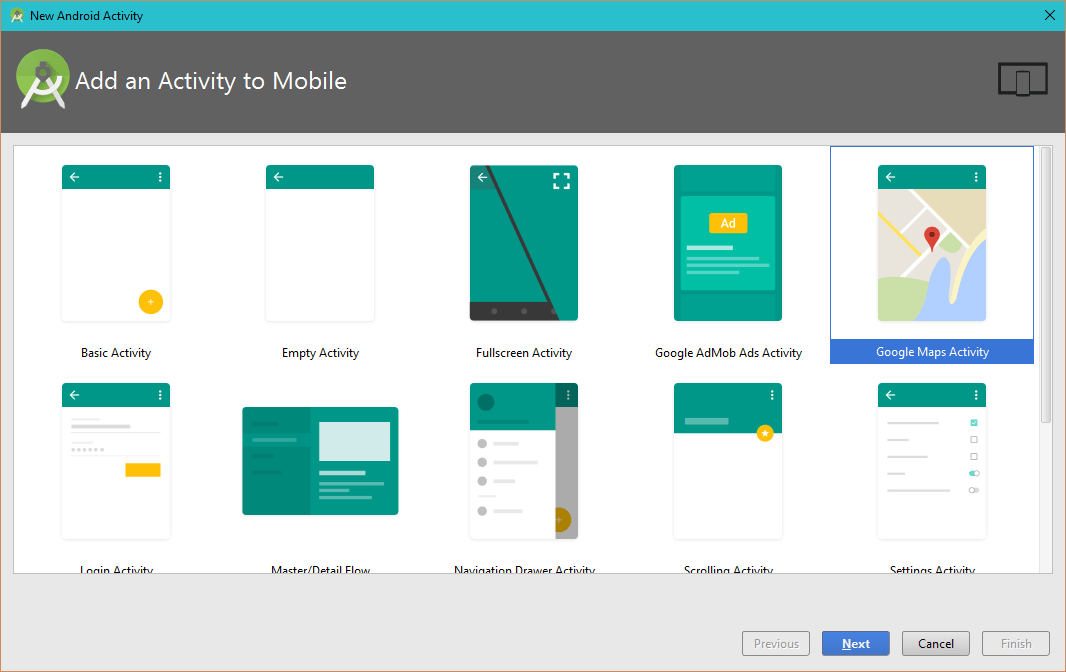
Task: Click the Fullscreen Activity label
Action: point(523,352)
